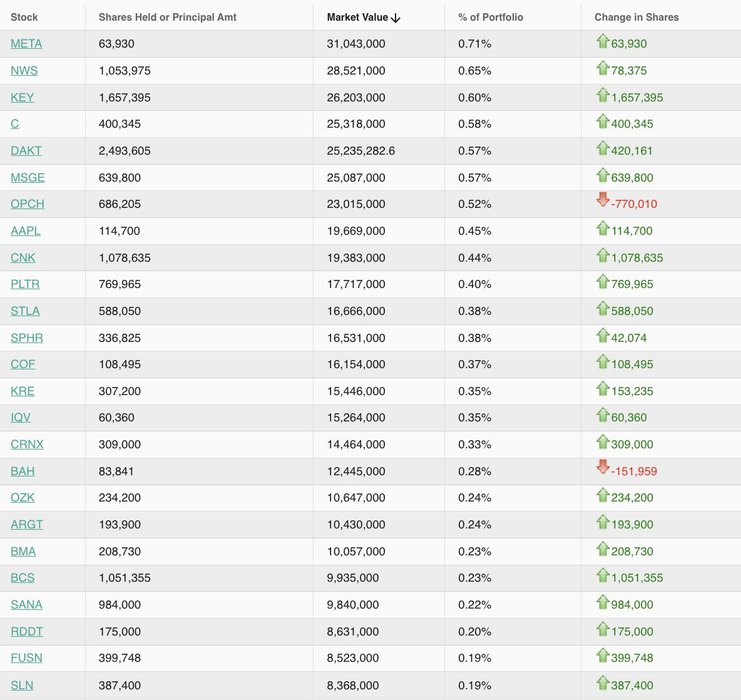
Task: Open the KRE stock link
Action: (x=22, y=391)
